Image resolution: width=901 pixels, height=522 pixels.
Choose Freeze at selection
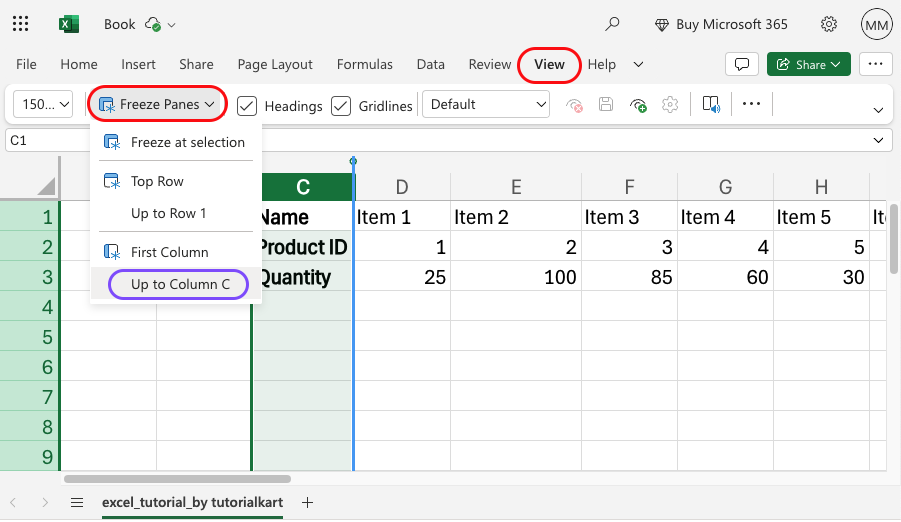[176, 143]
